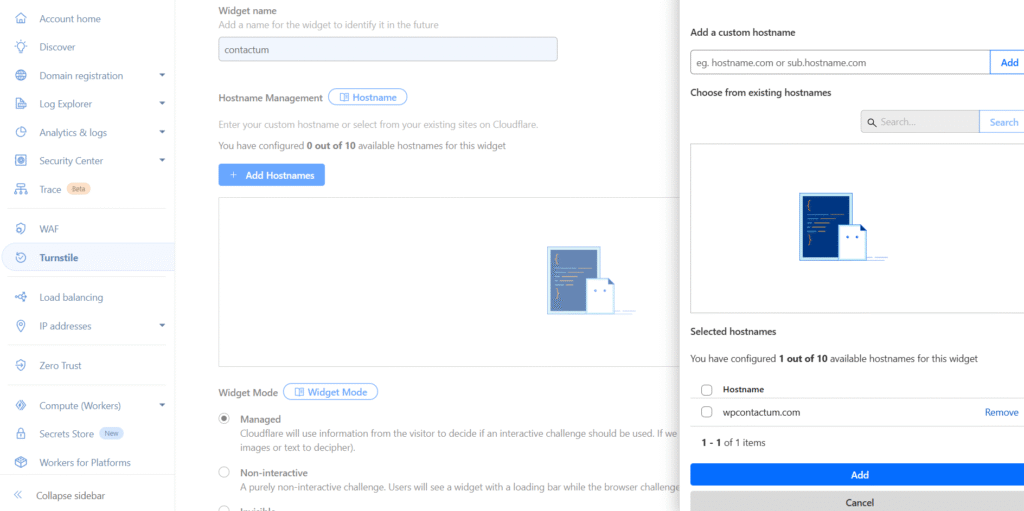Click the custom hostname input field
The width and height of the screenshot is (1024, 511).
[839, 62]
